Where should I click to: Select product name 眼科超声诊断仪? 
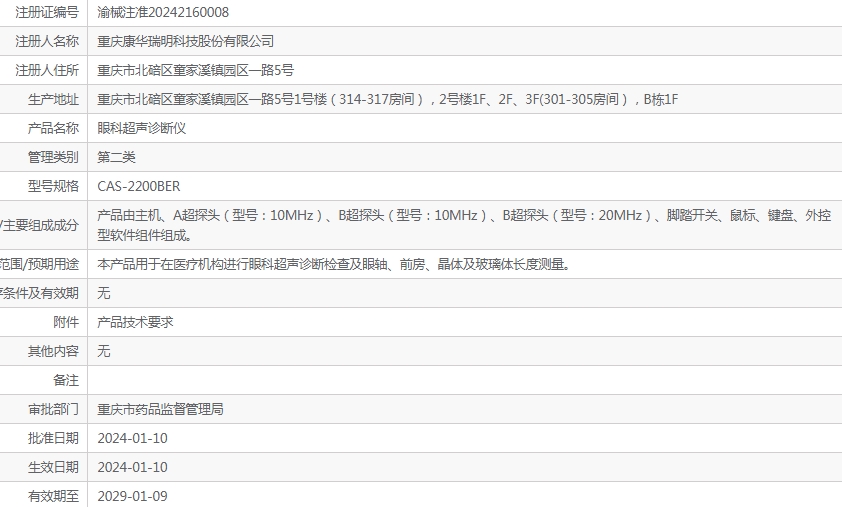pos(142,128)
